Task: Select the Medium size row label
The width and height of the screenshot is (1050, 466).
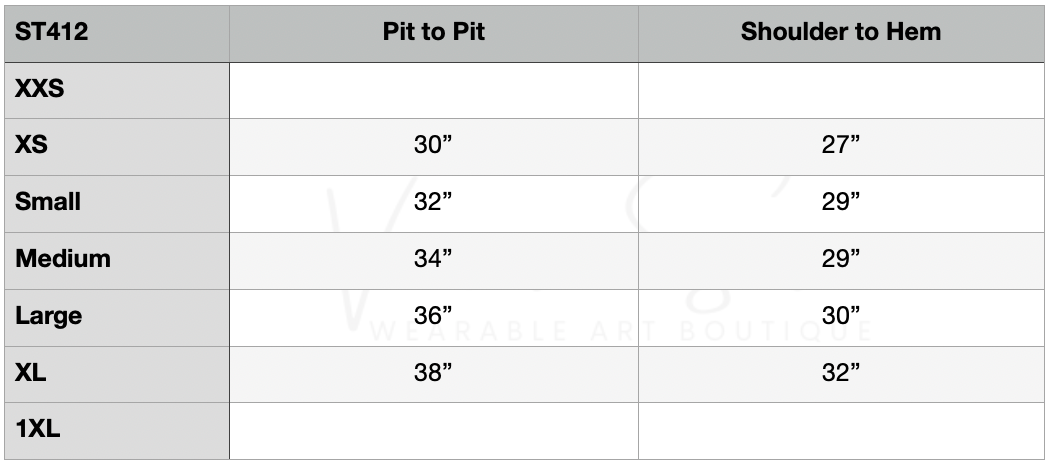Action: (x=62, y=259)
